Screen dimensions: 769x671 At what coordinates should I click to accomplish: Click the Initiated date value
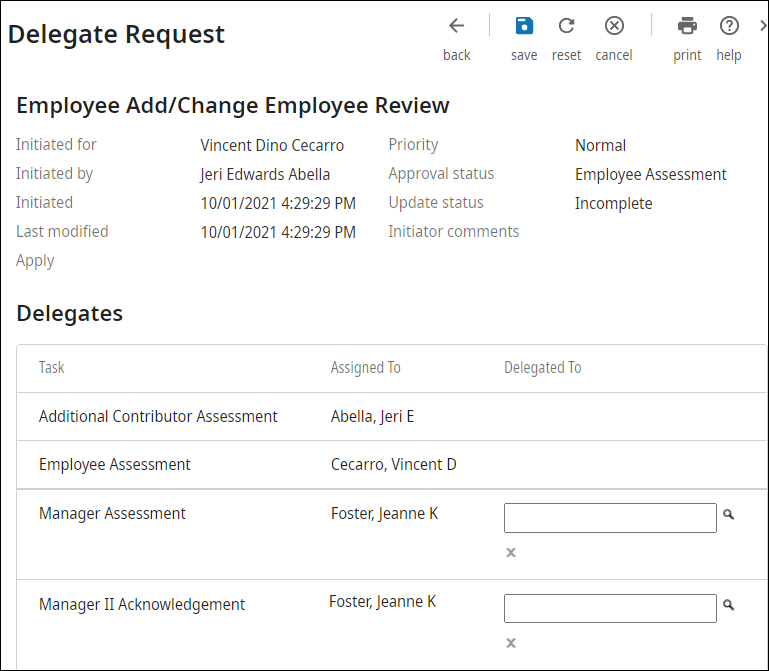click(x=278, y=204)
